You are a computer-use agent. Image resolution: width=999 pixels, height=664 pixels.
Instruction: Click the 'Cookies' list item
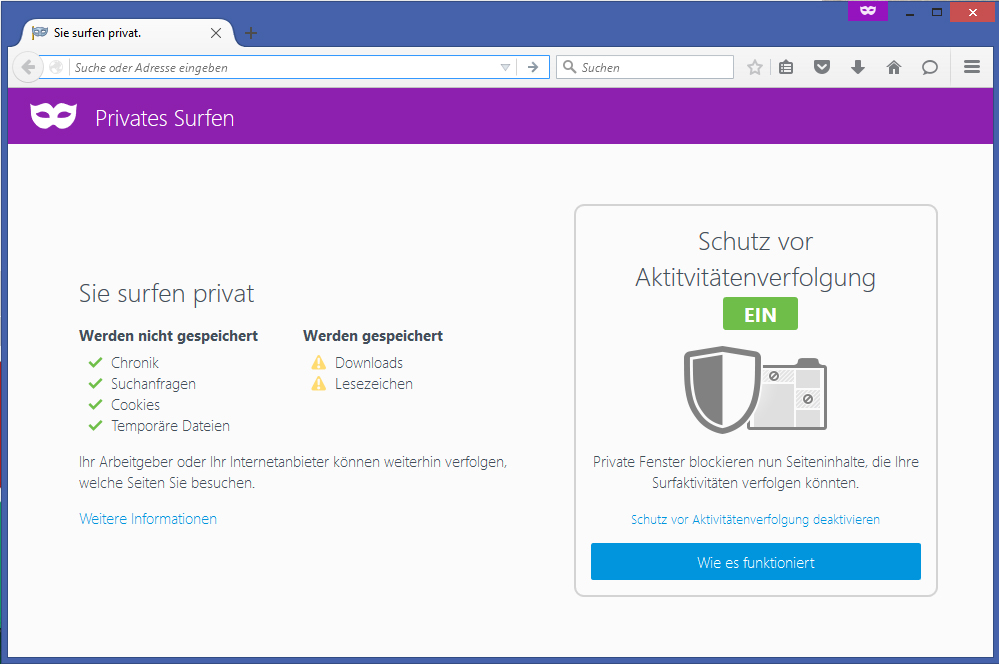point(124,405)
